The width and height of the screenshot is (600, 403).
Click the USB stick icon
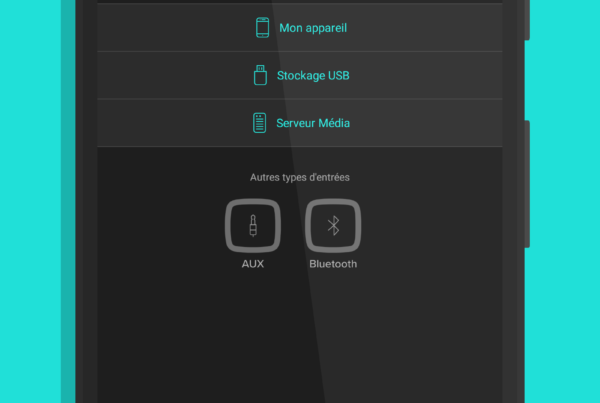tap(260, 75)
